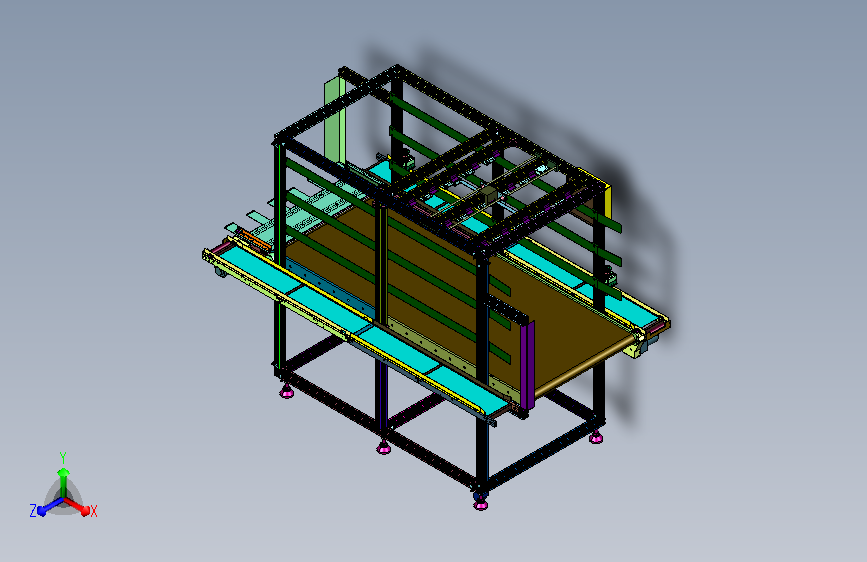Select the yellow bracket on right frame corner
The height and width of the screenshot is (562, 867).
[607, 204]
